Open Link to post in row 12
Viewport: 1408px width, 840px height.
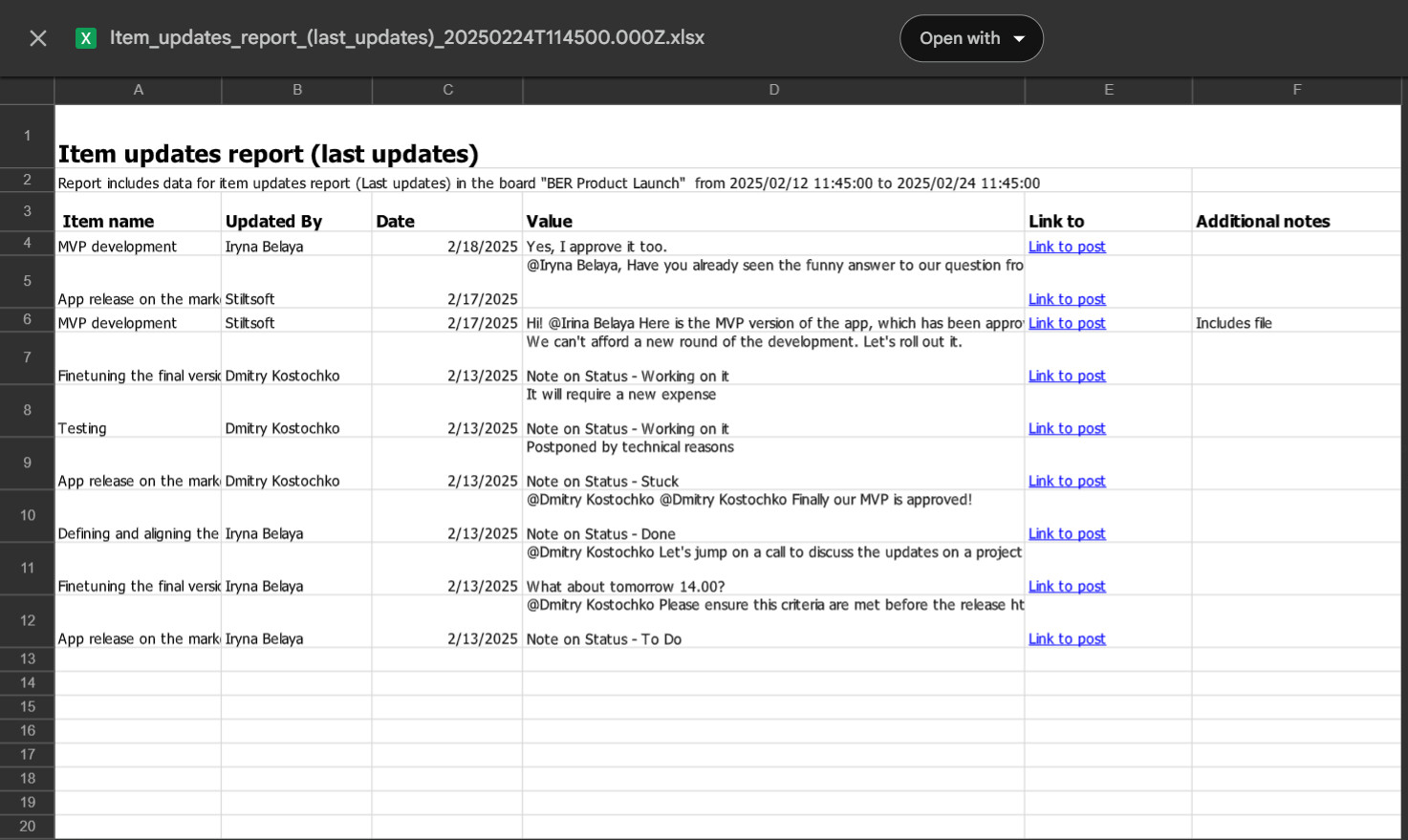coord(1067,638)
